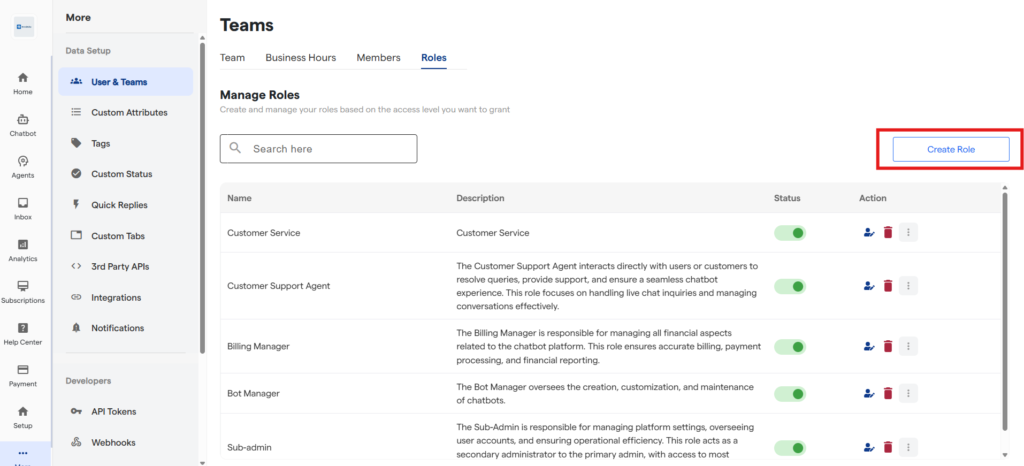Screen dimensions: 1024x466
Task: Open the Agents section icon
Action: pyautogui.click(x=22, y=166)
